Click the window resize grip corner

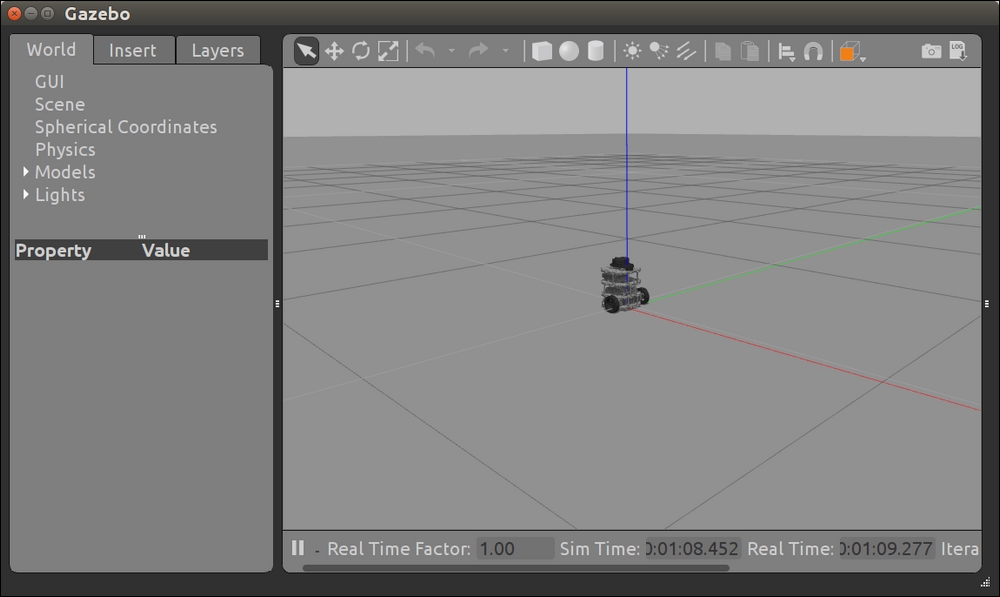pos(985,582)
